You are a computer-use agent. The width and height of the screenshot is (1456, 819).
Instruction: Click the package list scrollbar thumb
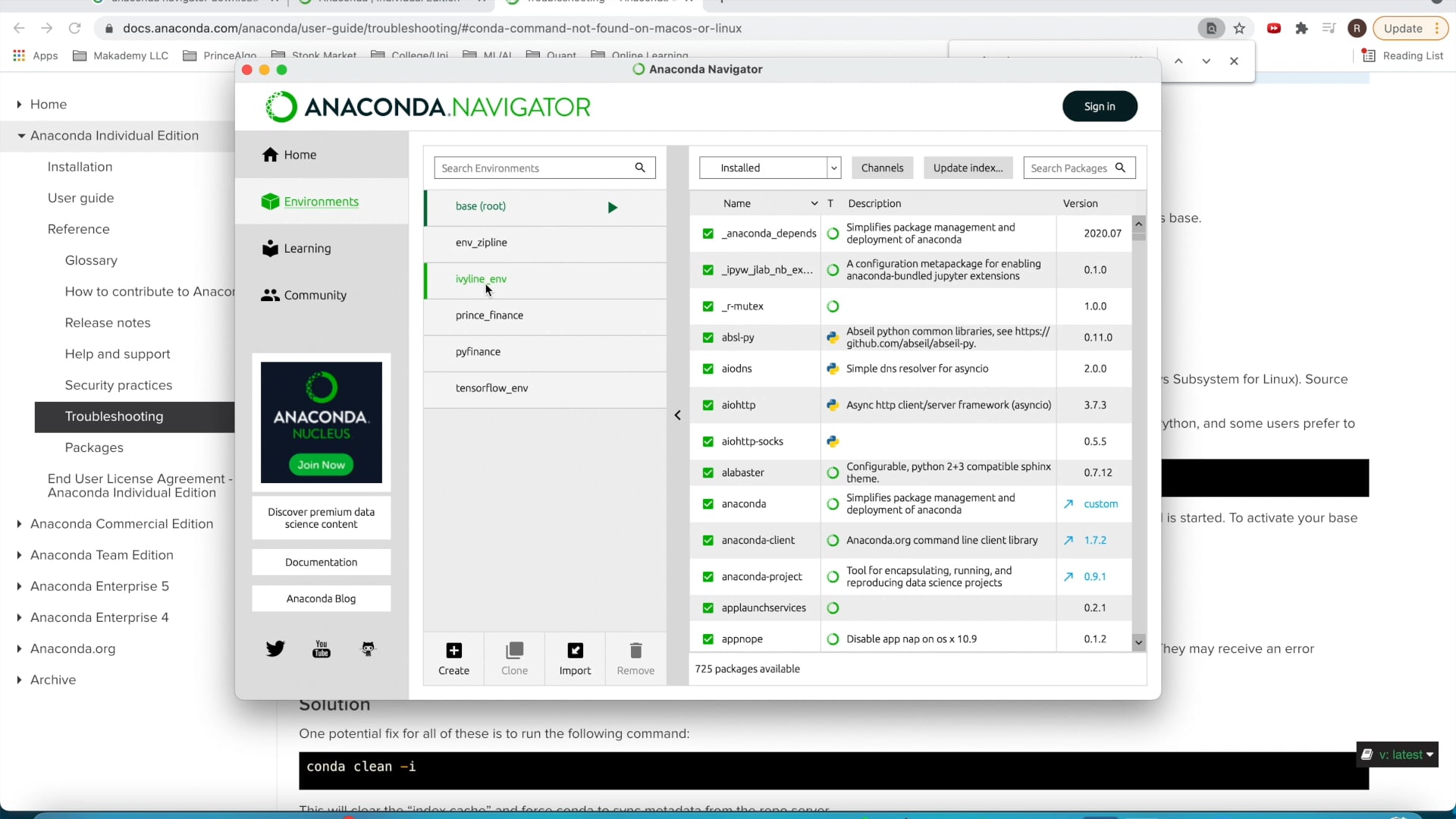(1138, 236)
